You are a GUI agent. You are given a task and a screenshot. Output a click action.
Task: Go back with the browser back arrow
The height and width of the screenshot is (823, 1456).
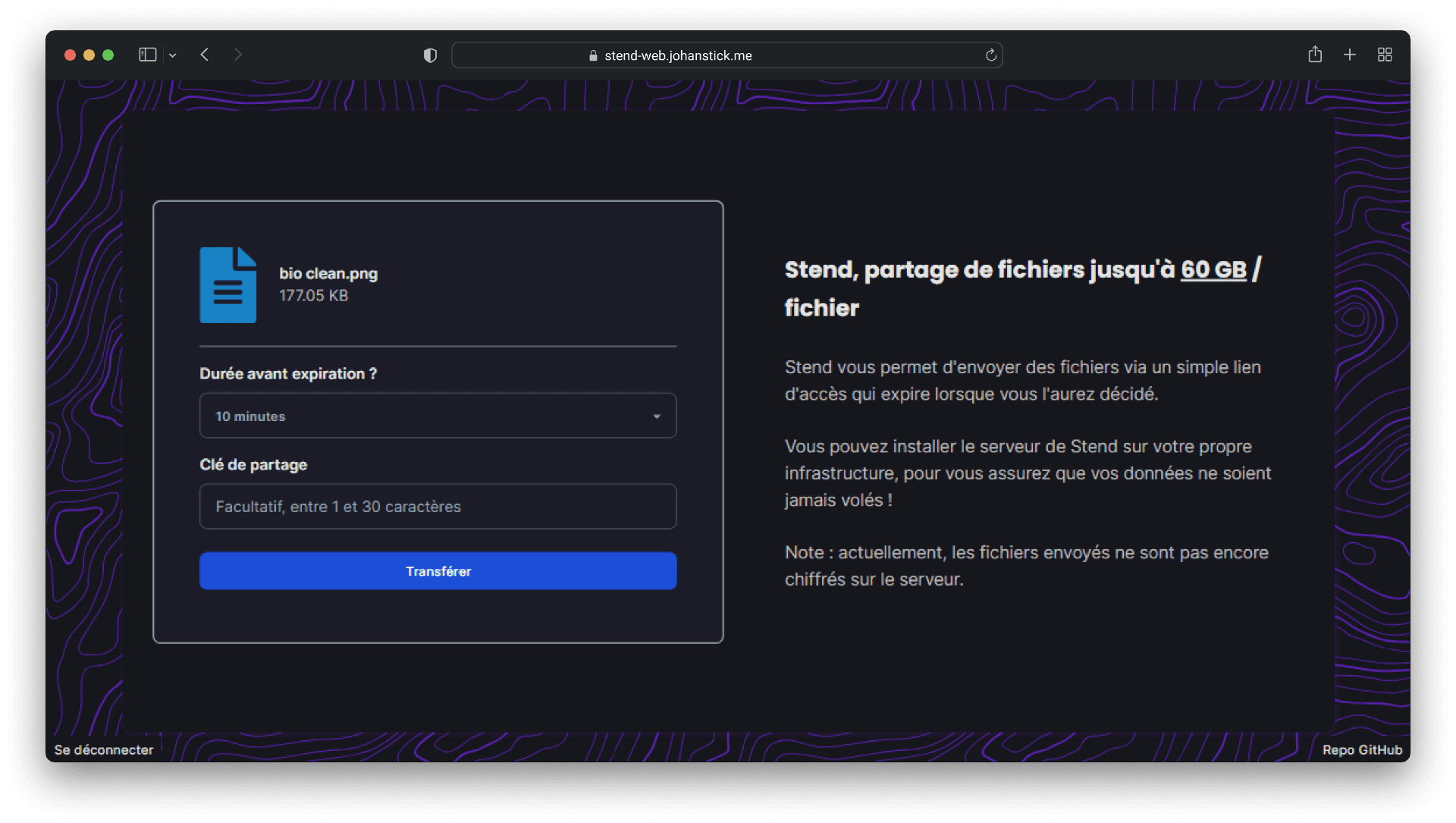(x=205, y=55)
